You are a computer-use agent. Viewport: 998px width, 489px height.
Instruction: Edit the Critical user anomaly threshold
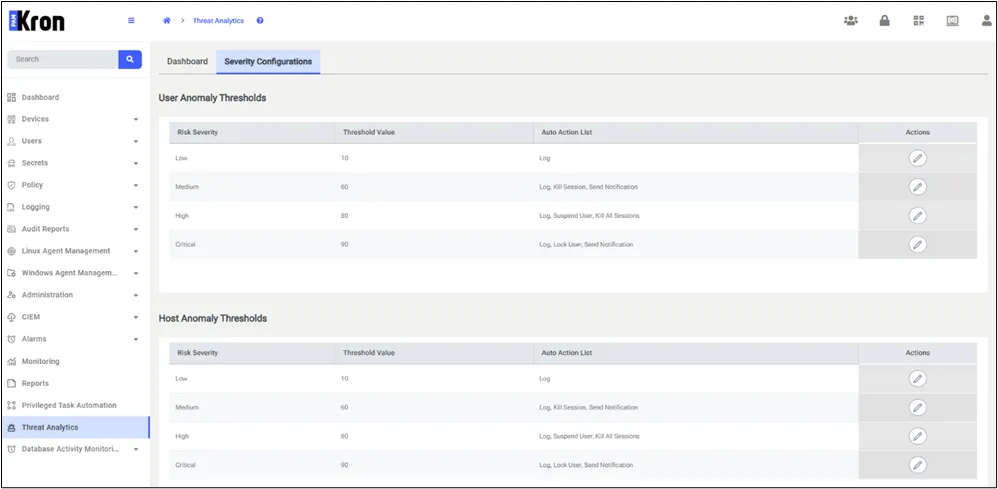pos(917,244)
